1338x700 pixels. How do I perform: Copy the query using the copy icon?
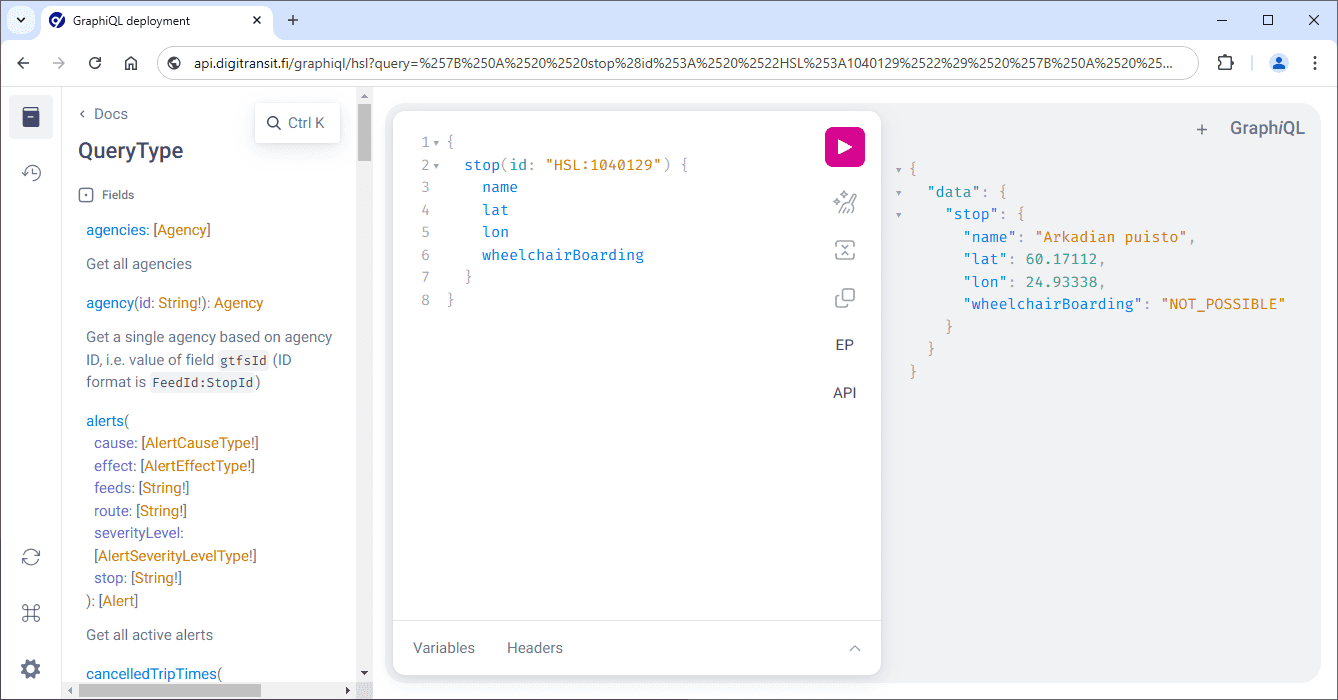pyautogui.click(x=844, y=298)
